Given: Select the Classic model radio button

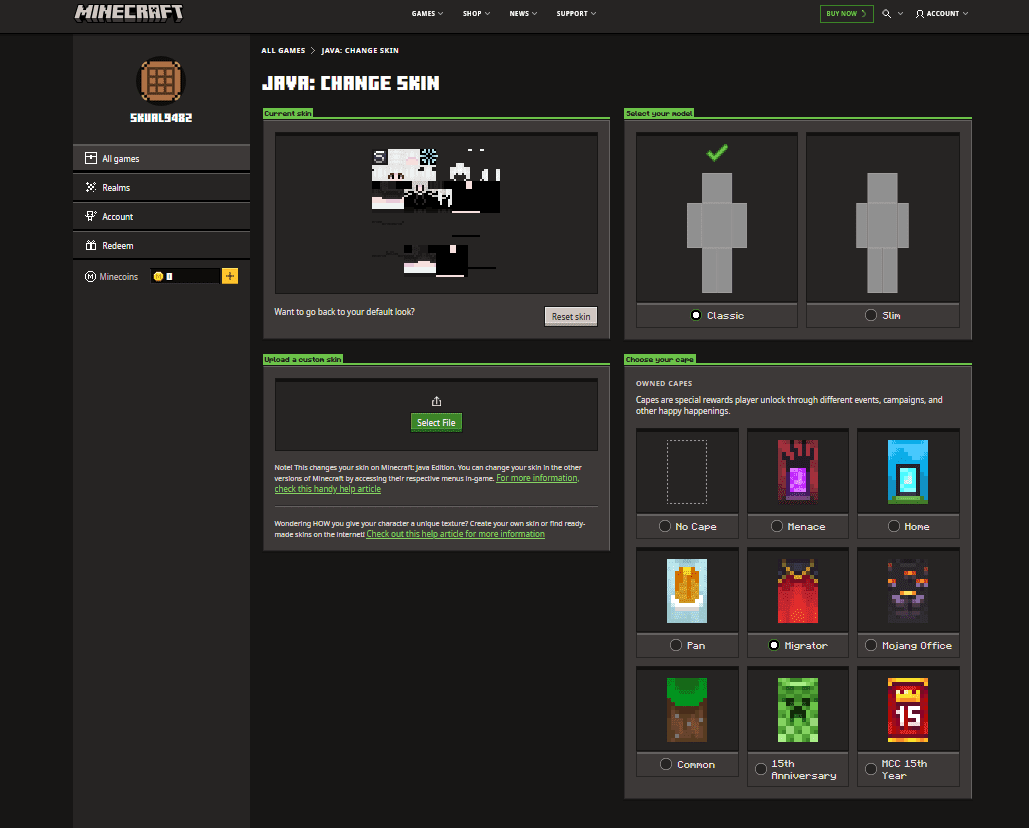Looking at the screenshot, I should 696,316.
